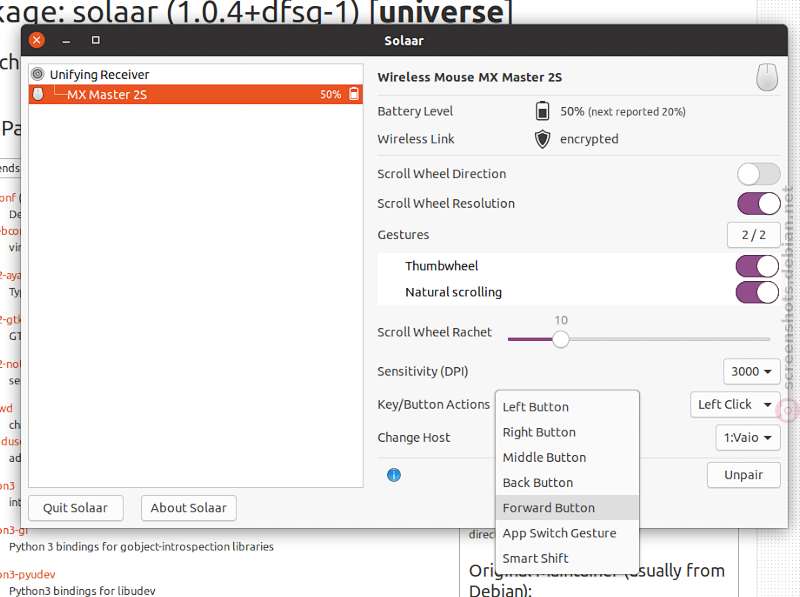Click the blue info icon
The width and height of the screenshot is (800, 597).
pyautogui.click(x=394, y=475)
